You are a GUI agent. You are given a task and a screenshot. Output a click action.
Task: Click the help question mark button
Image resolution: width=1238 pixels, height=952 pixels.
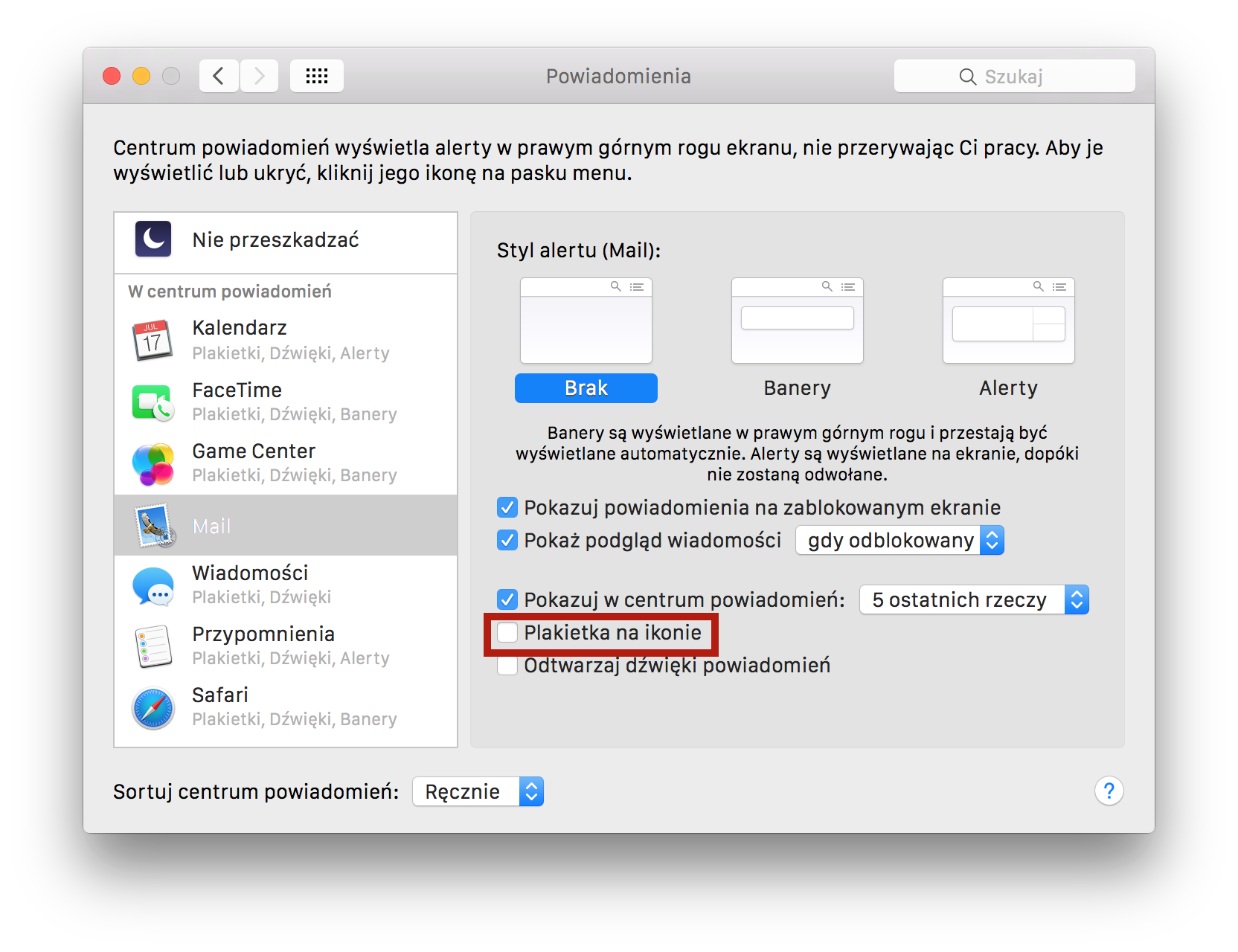click(1109, 791)
